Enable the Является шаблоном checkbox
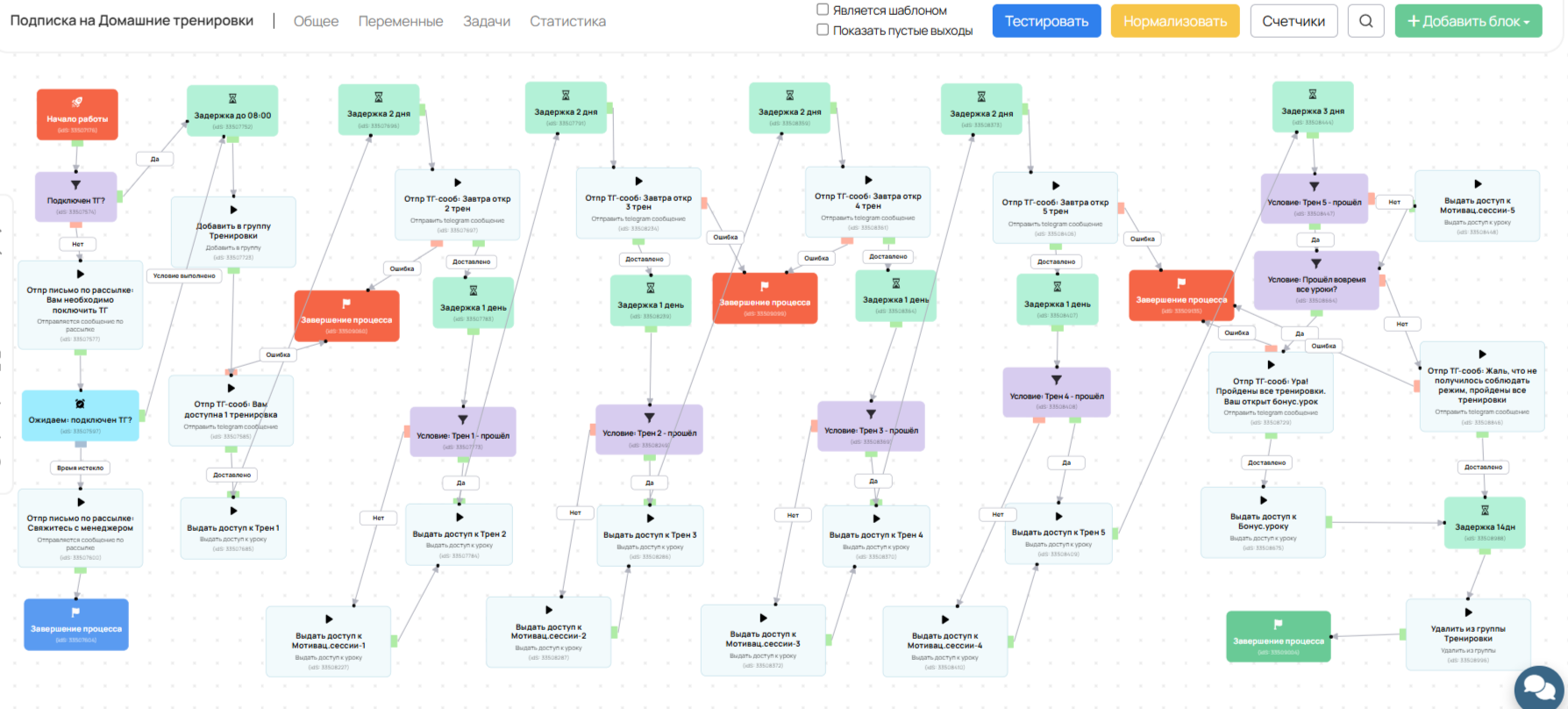This screenshot has height=709, width=1568. pyautogui.click(x=823, y=10)
